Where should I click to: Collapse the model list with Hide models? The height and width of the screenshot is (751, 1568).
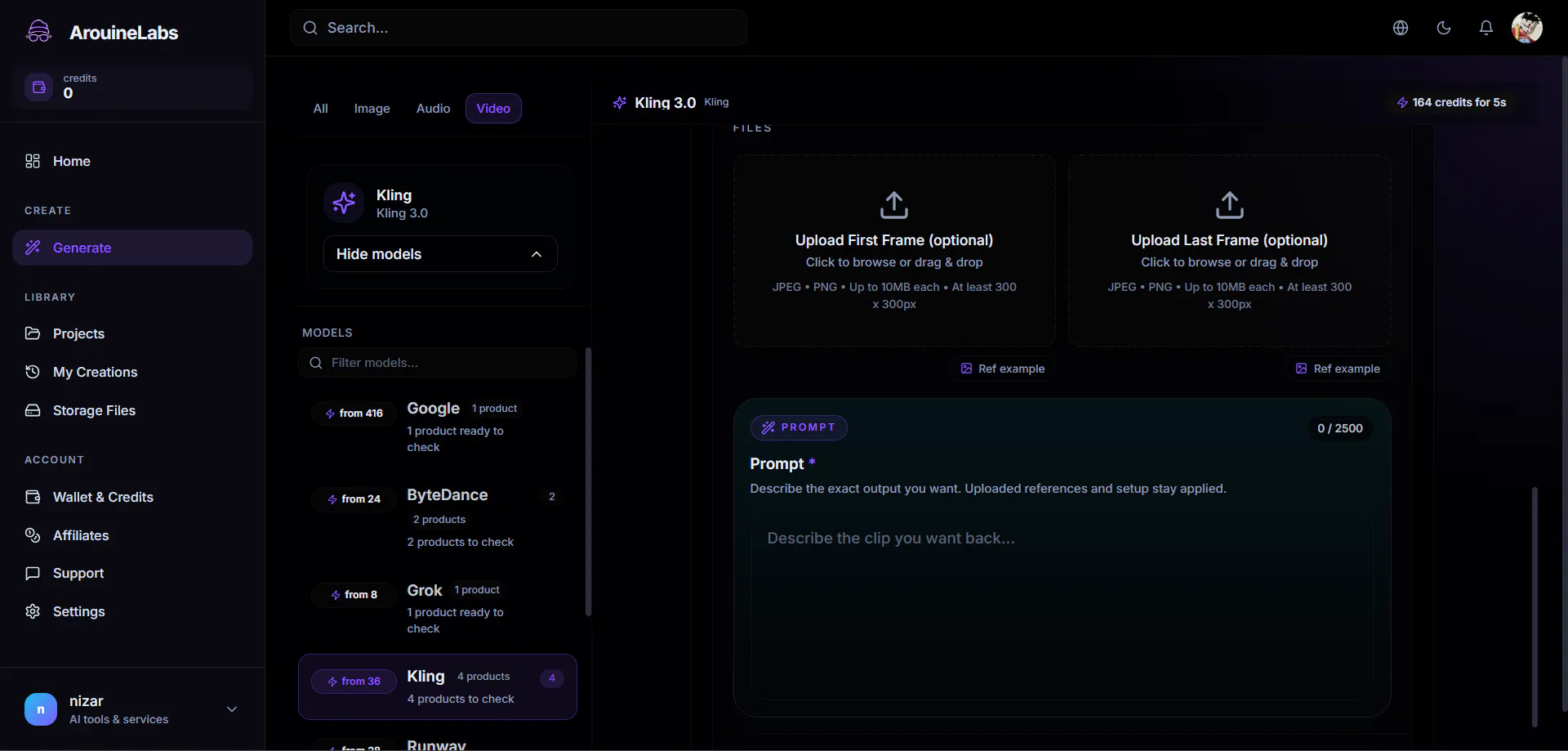440,254
